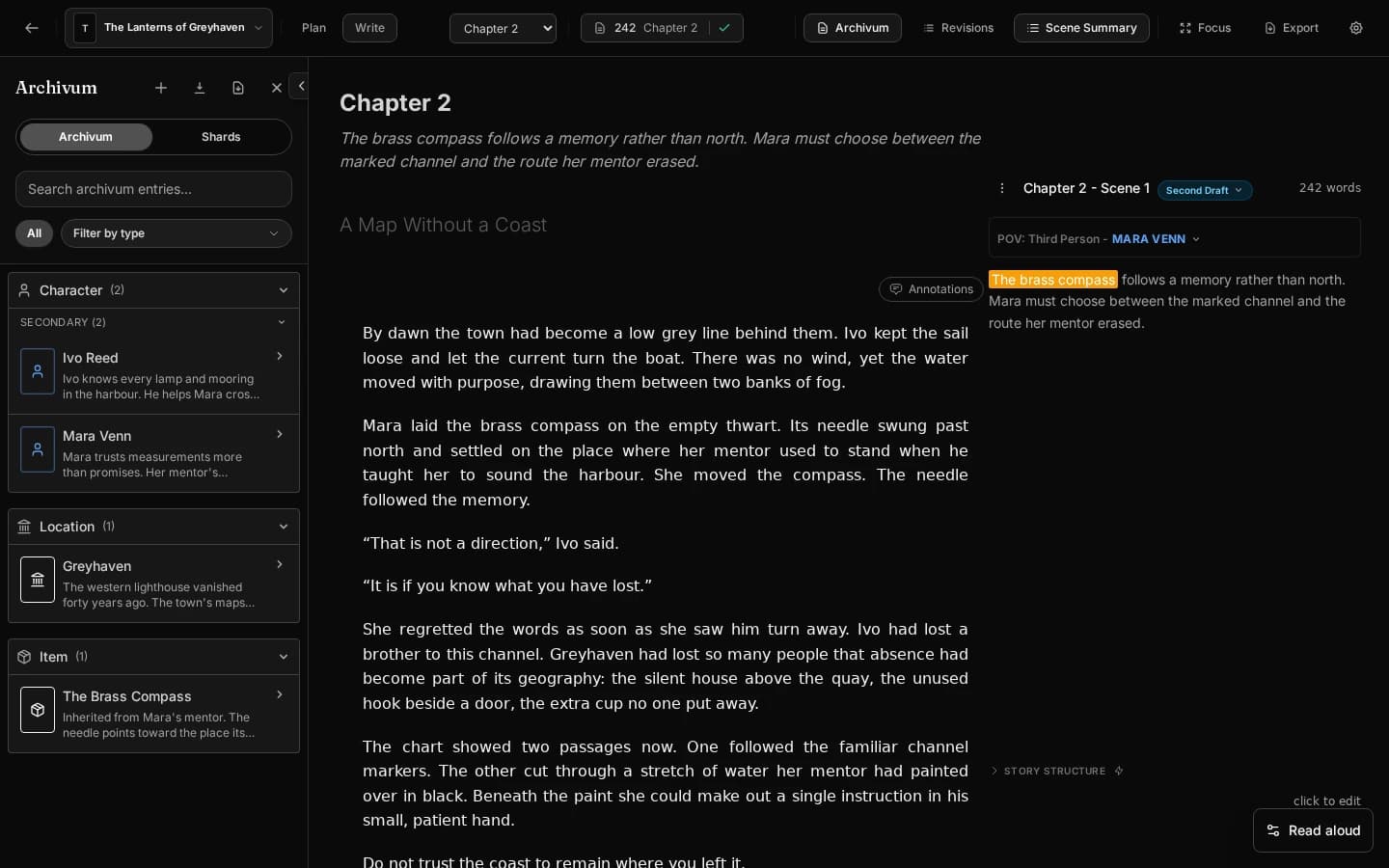Click The Brass Compass item cube icon
The height and width of the screenshot is (868, 1389).
(38, 710)
